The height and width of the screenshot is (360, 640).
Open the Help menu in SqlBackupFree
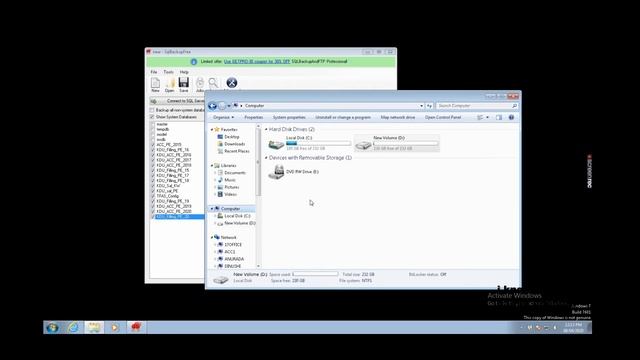click(x=184, y=72)
